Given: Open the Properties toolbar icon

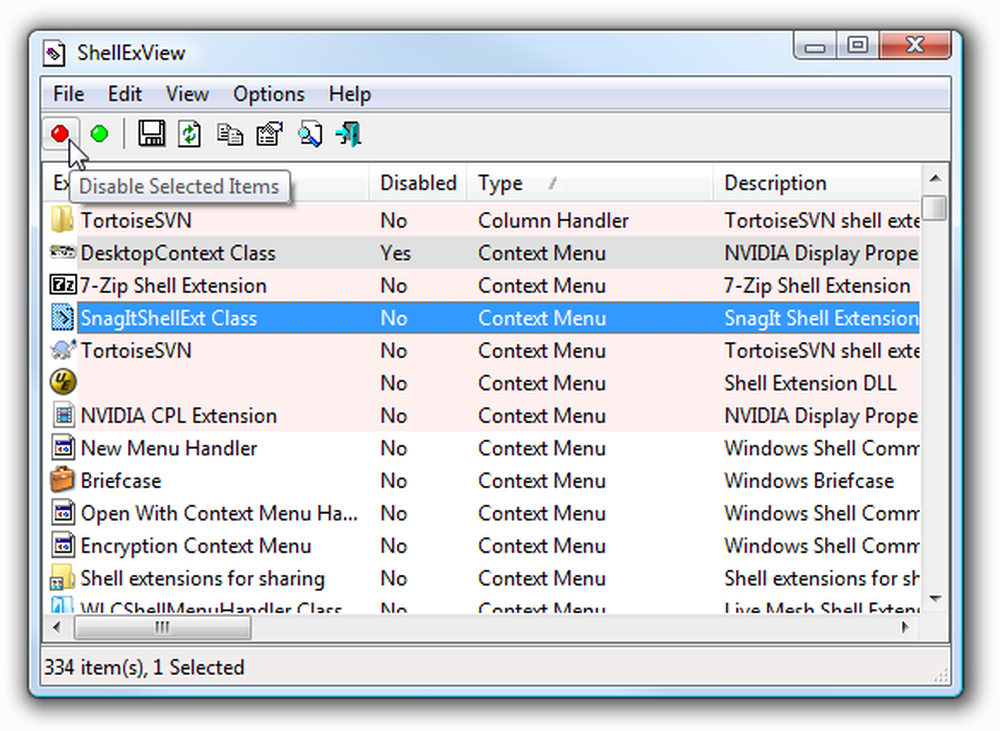Looking at the screenshot, I should coord(270,134).
